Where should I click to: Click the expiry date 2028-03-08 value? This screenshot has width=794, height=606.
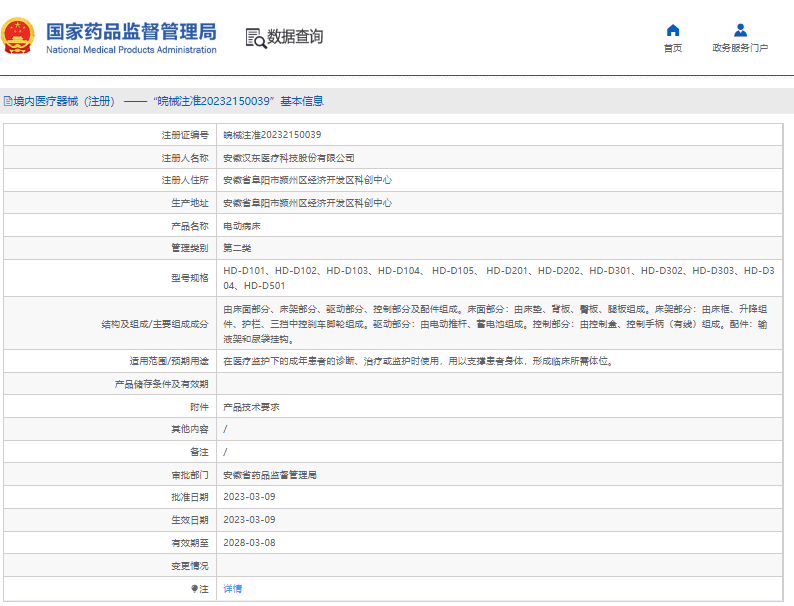[249, 543]
